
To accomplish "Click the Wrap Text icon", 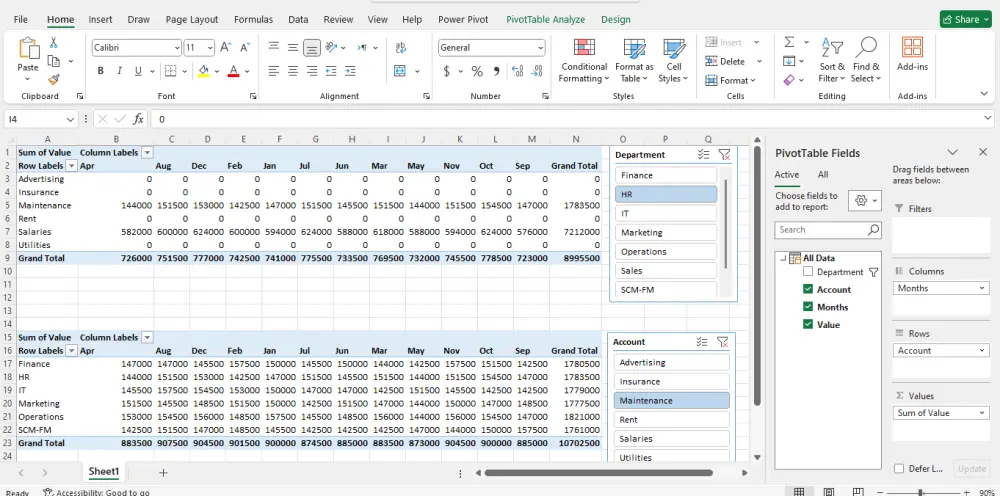I will (x=401, y=48).
